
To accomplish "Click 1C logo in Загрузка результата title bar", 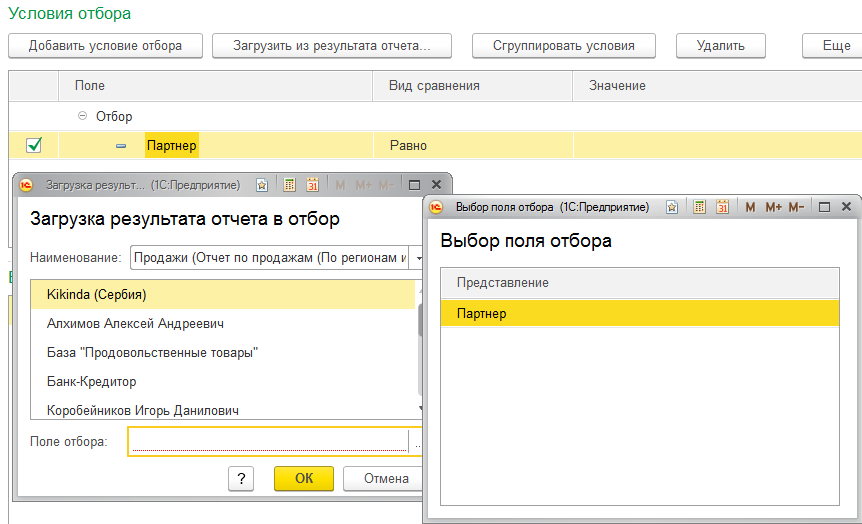I will [x=26, y=185].
